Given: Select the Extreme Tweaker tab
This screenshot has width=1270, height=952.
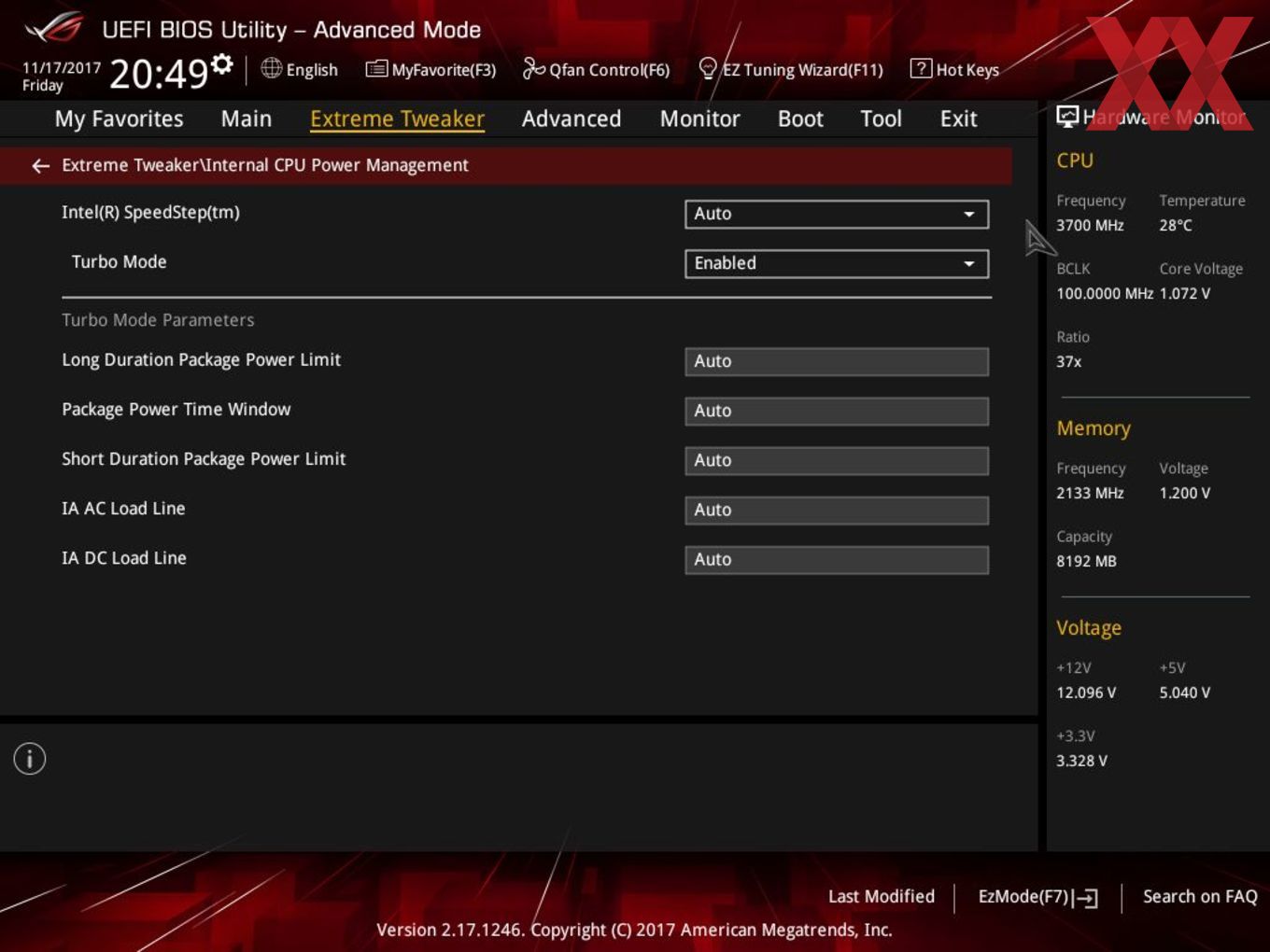Looking at the screenshot, I should click(x=397, y=119).
